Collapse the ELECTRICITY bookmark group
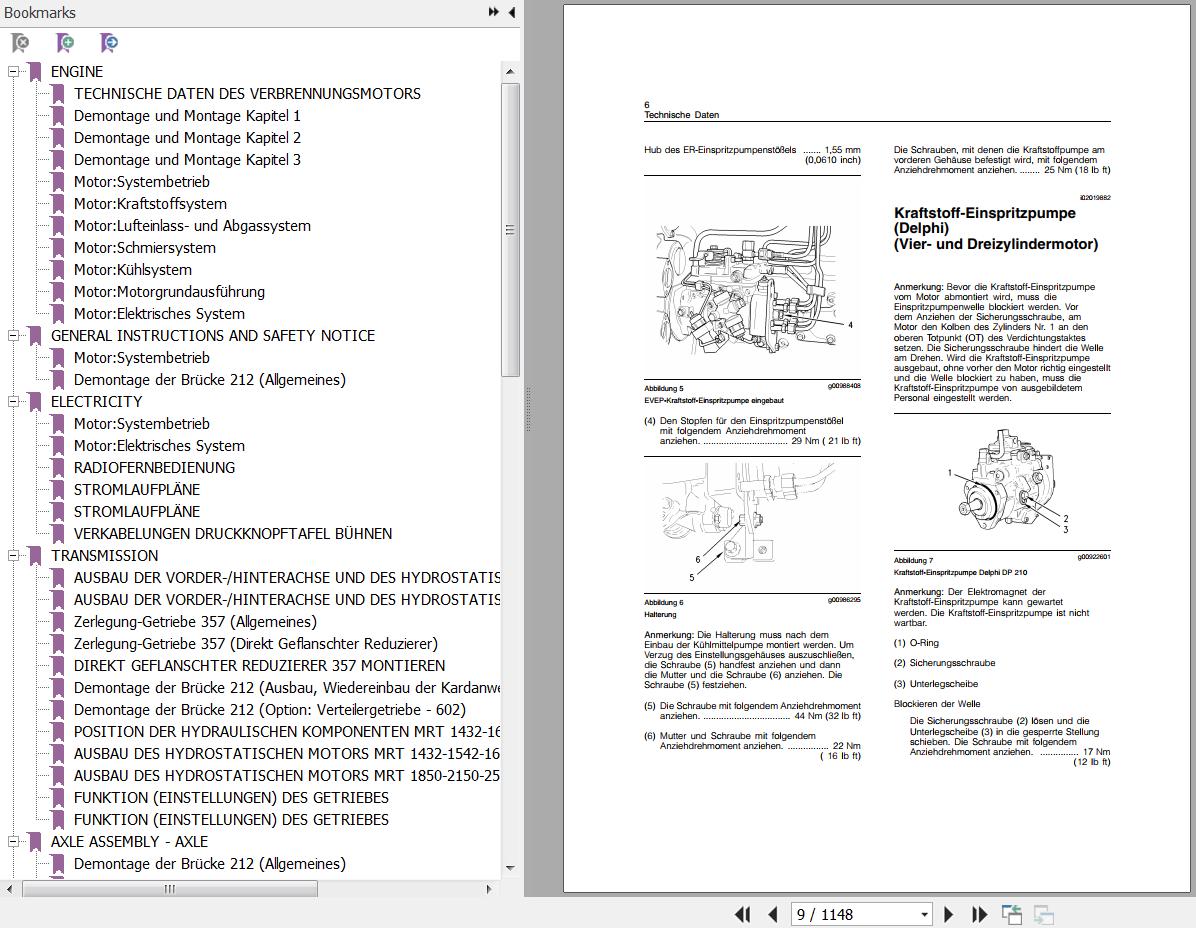 (x=13, y=402)
